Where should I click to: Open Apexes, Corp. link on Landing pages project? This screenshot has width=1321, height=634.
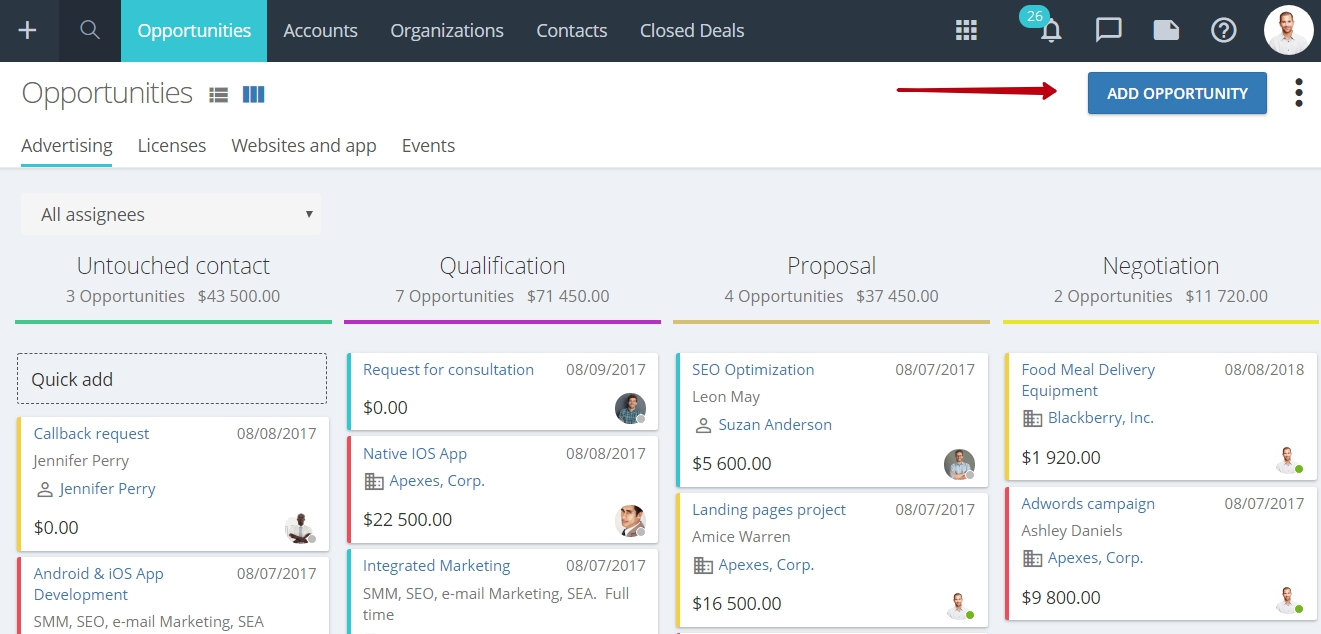[766, 565]
